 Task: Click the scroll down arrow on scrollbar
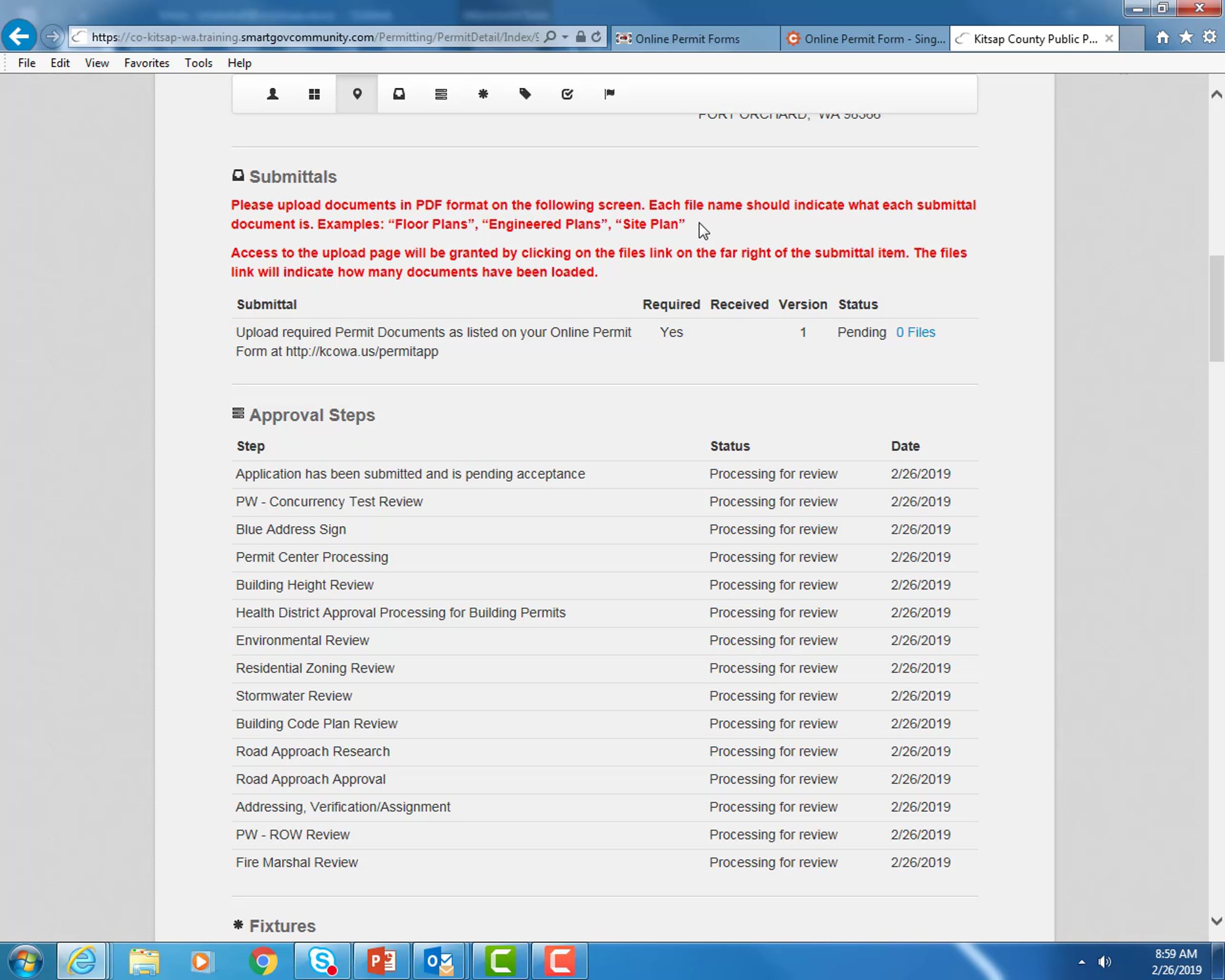(x=1216, y=921)
